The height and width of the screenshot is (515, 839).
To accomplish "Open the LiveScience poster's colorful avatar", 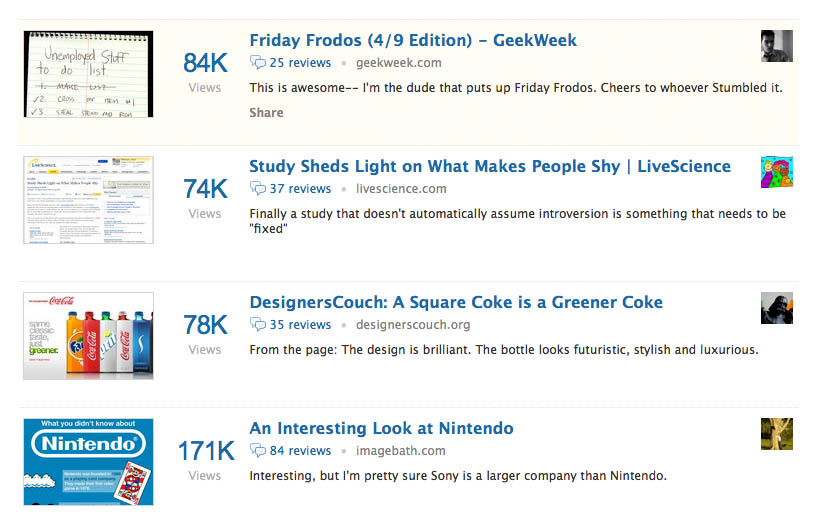I will pos(776,172).
